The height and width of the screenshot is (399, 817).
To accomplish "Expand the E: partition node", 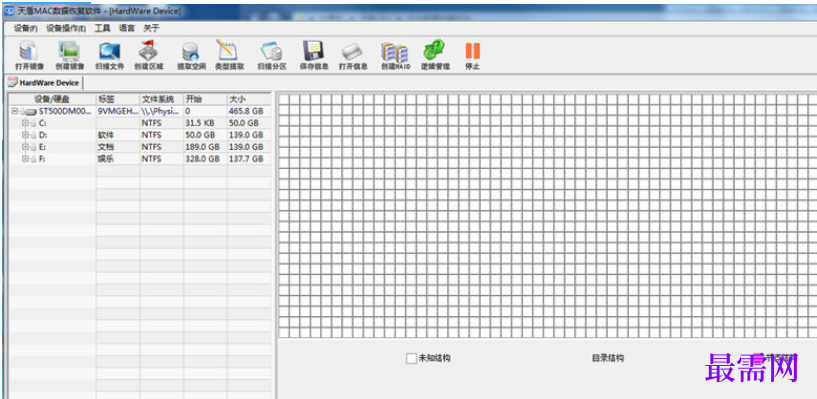I will pyautogui.click(x=24, y=147).
